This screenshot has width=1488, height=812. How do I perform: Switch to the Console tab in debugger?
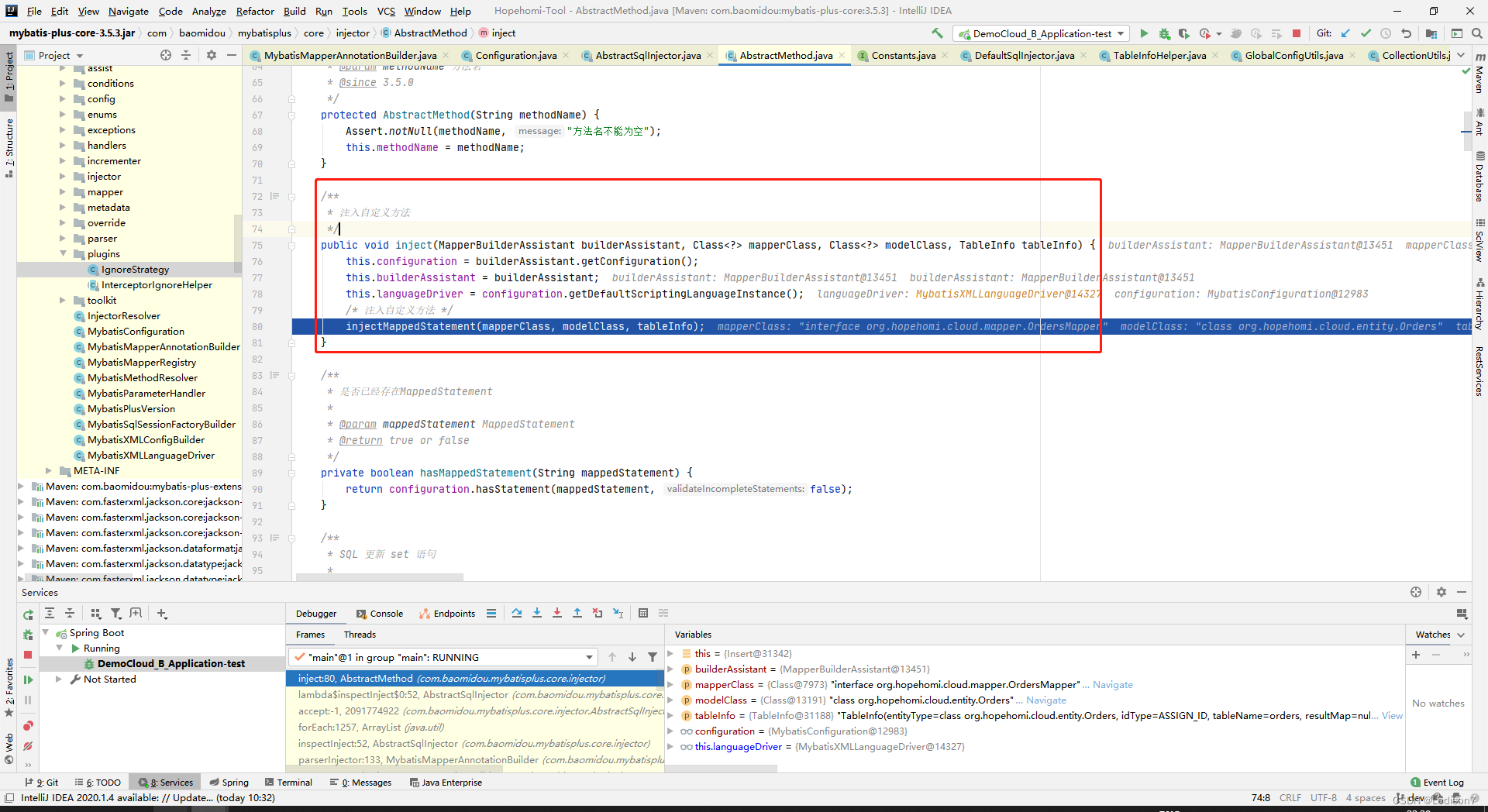(x=380, y=613)
